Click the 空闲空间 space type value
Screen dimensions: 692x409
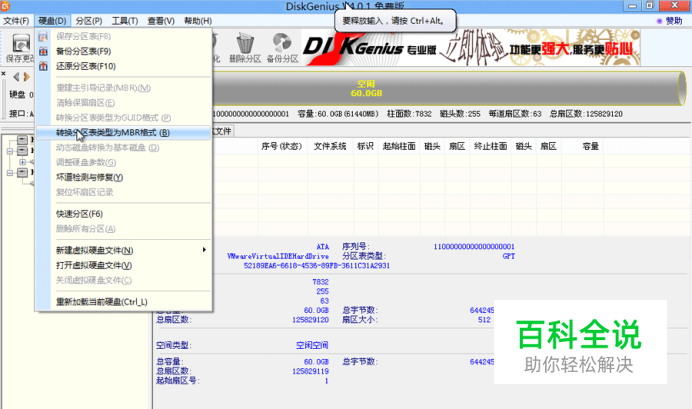[x=312, y=345]
